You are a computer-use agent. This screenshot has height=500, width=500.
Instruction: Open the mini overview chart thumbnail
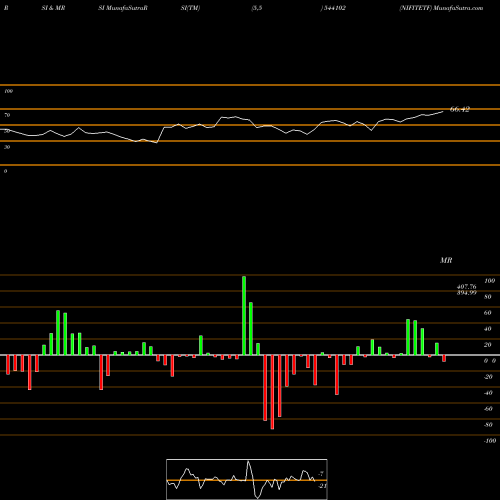point(247,479)
